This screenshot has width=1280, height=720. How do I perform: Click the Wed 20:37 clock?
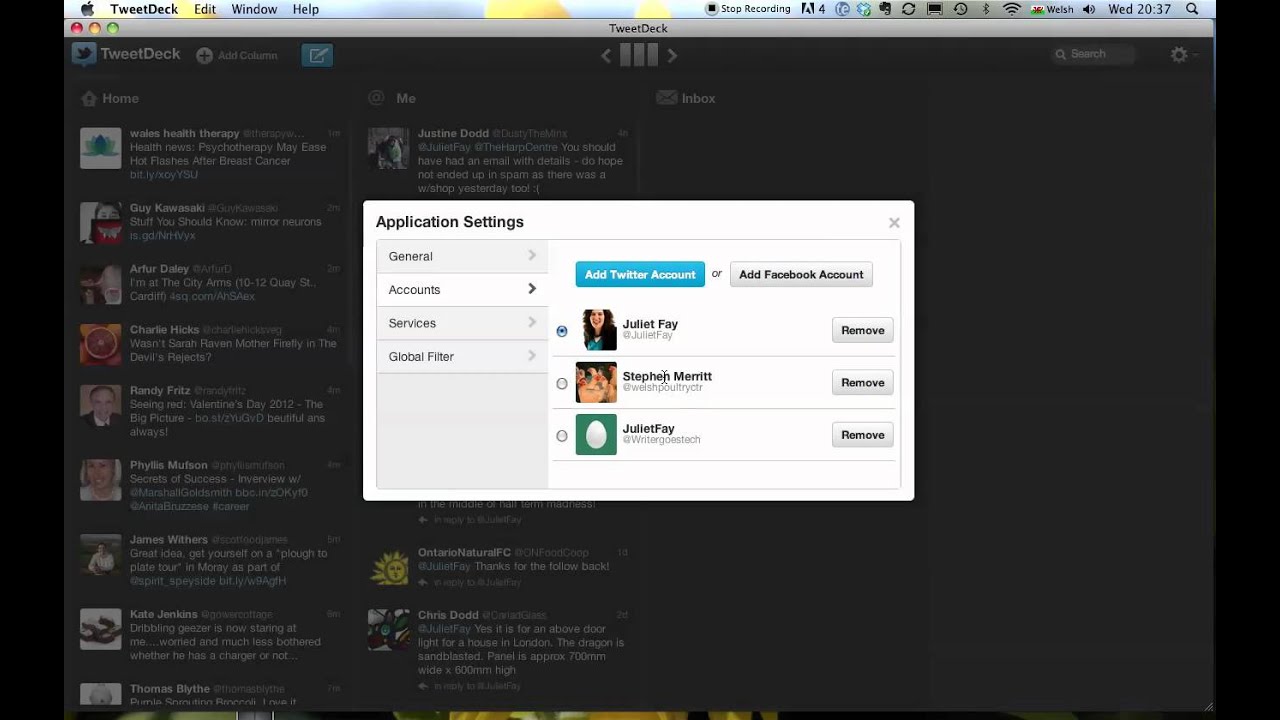(1140, 9)
